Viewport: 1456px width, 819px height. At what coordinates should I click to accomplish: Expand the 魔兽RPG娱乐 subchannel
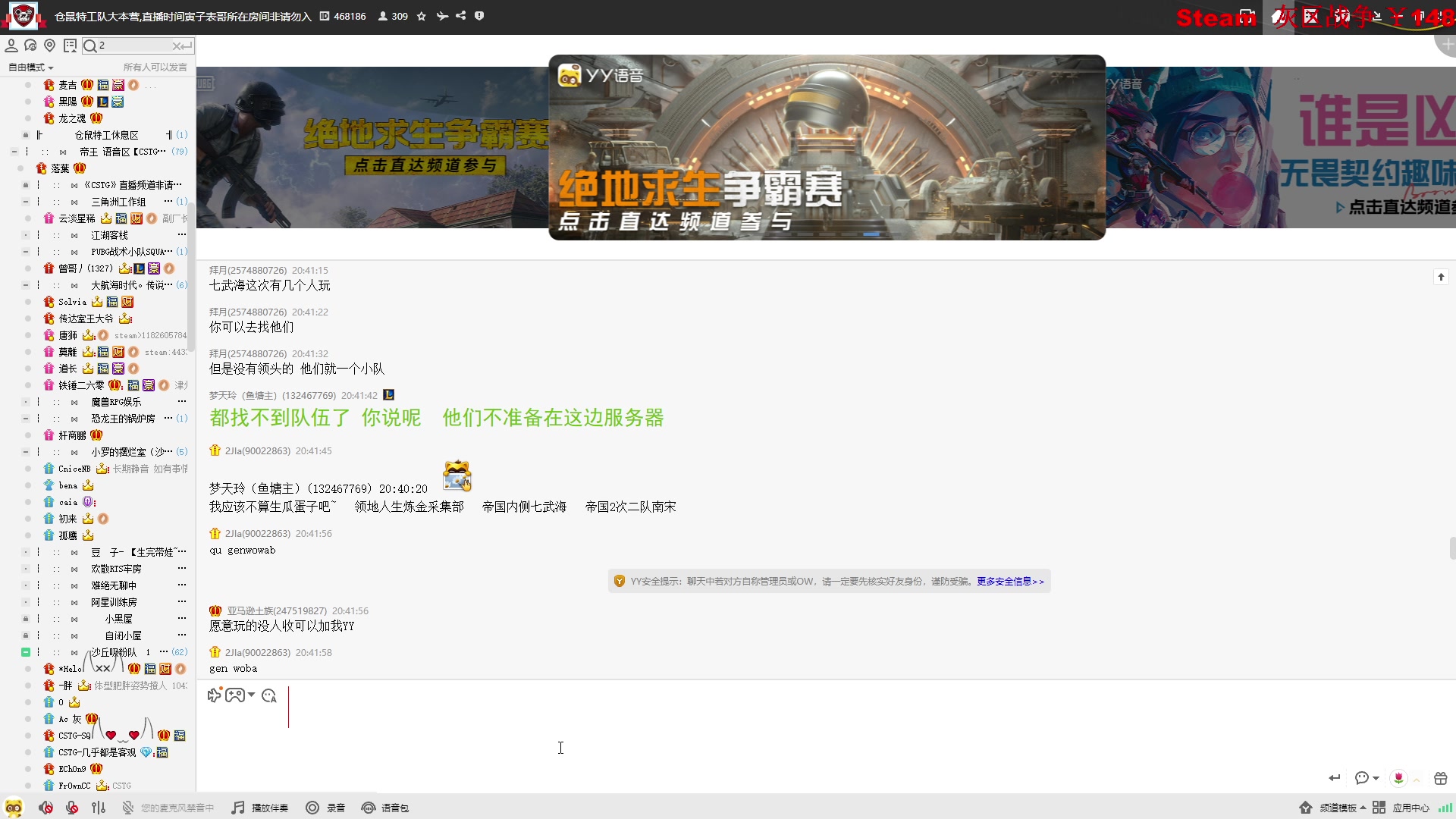click(26, 402)
